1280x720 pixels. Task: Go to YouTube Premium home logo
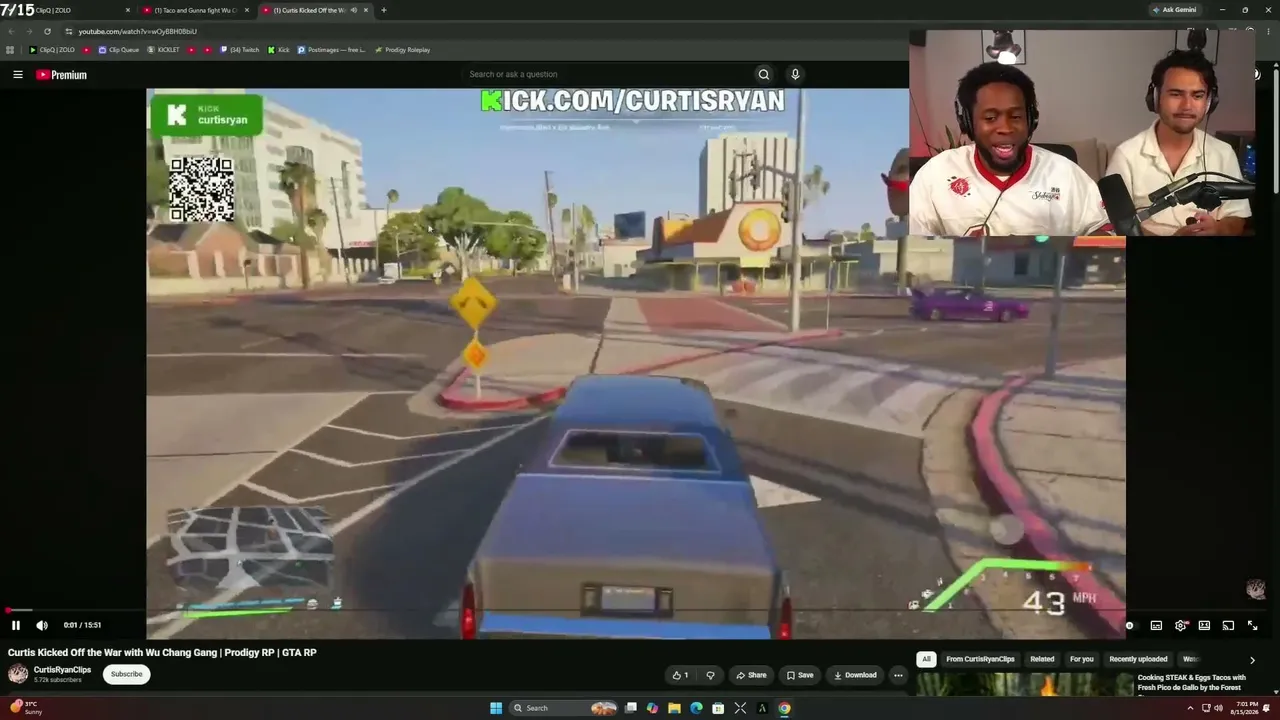click(61, 74)
